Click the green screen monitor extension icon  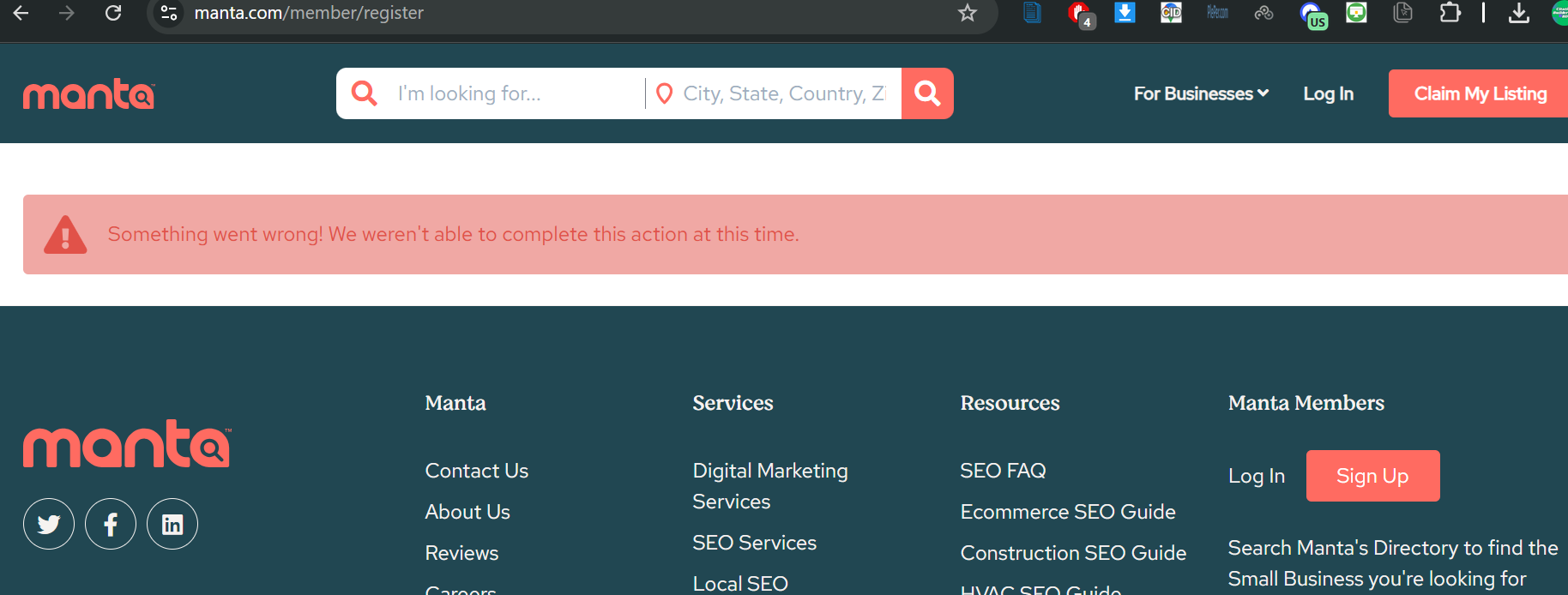1356,13
